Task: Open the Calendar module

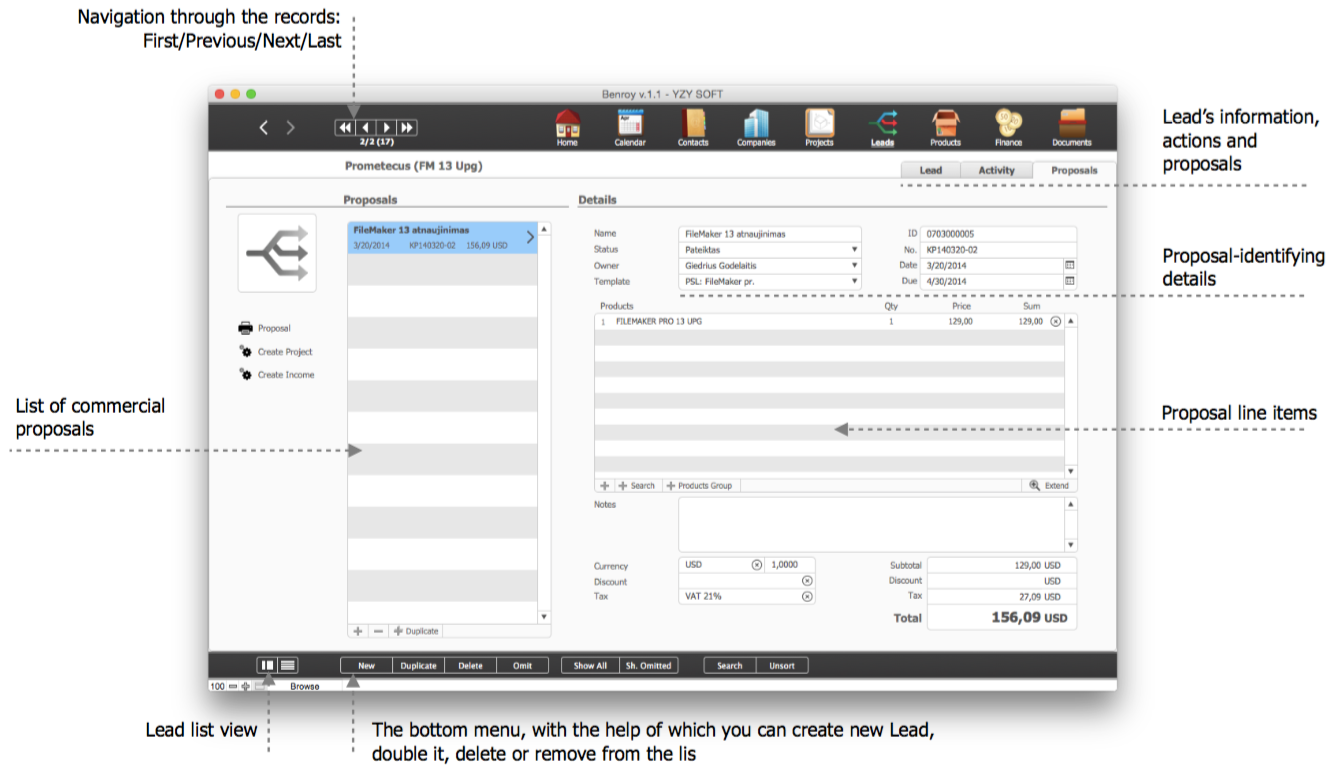Action: 630,125
